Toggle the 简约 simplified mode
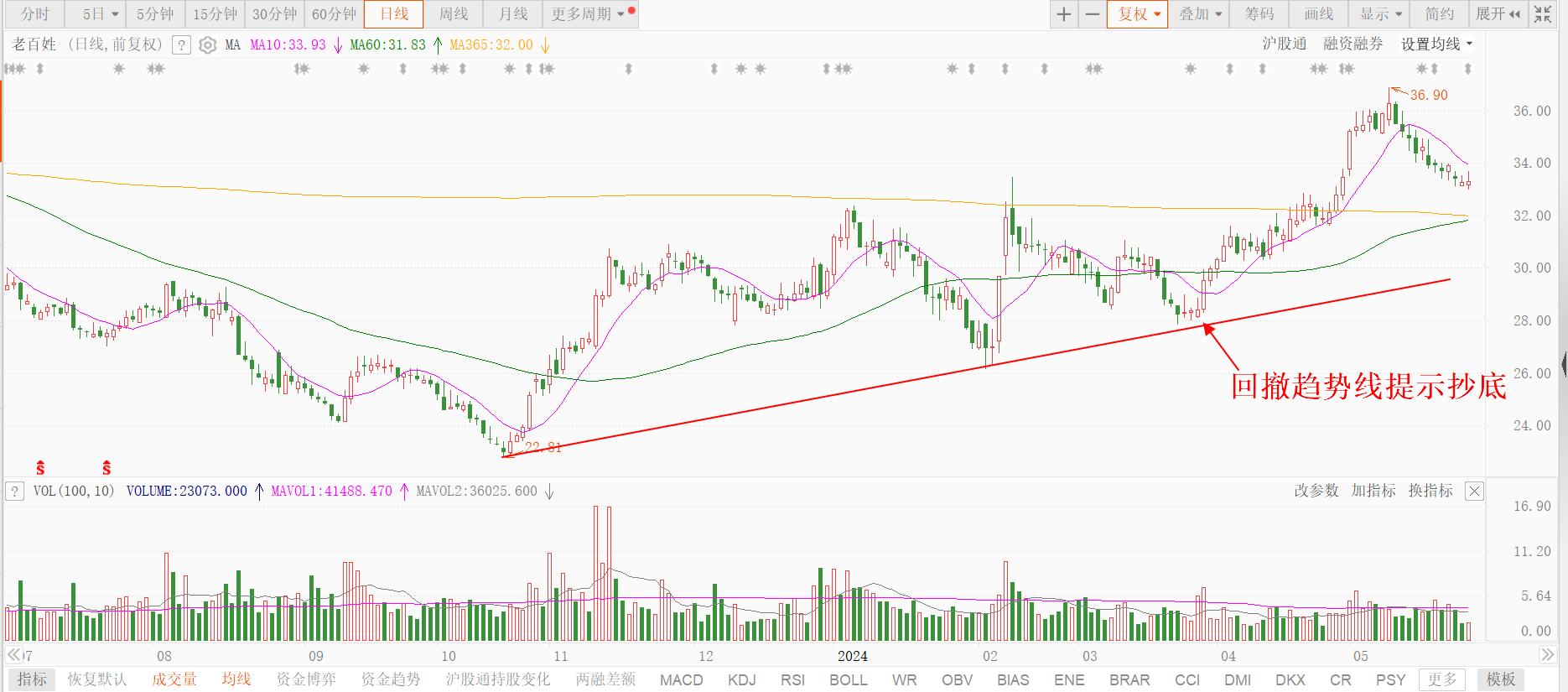The width and height of the screenshot is (1568, 692). coord(1439,14)
